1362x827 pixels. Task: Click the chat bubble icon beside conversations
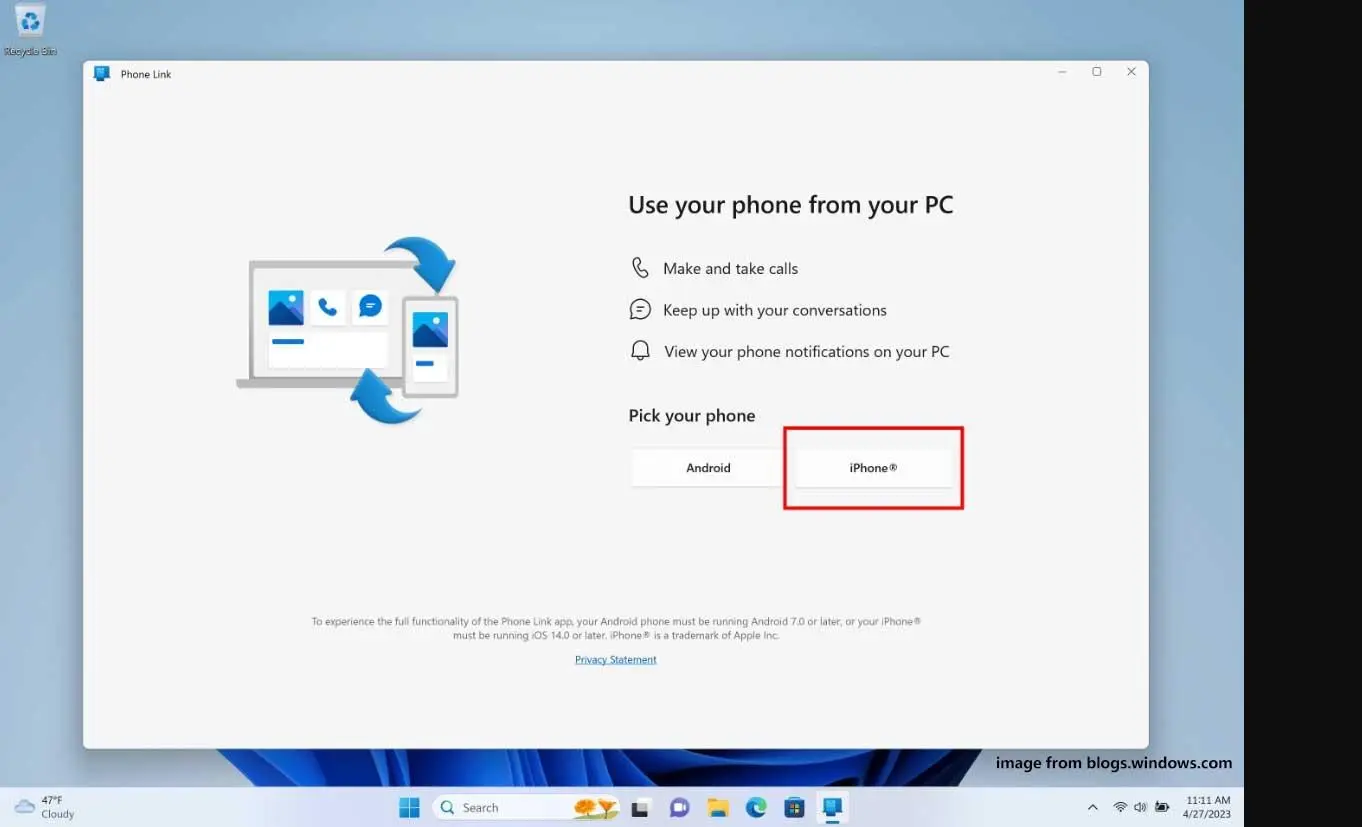[x=640, y=310]
